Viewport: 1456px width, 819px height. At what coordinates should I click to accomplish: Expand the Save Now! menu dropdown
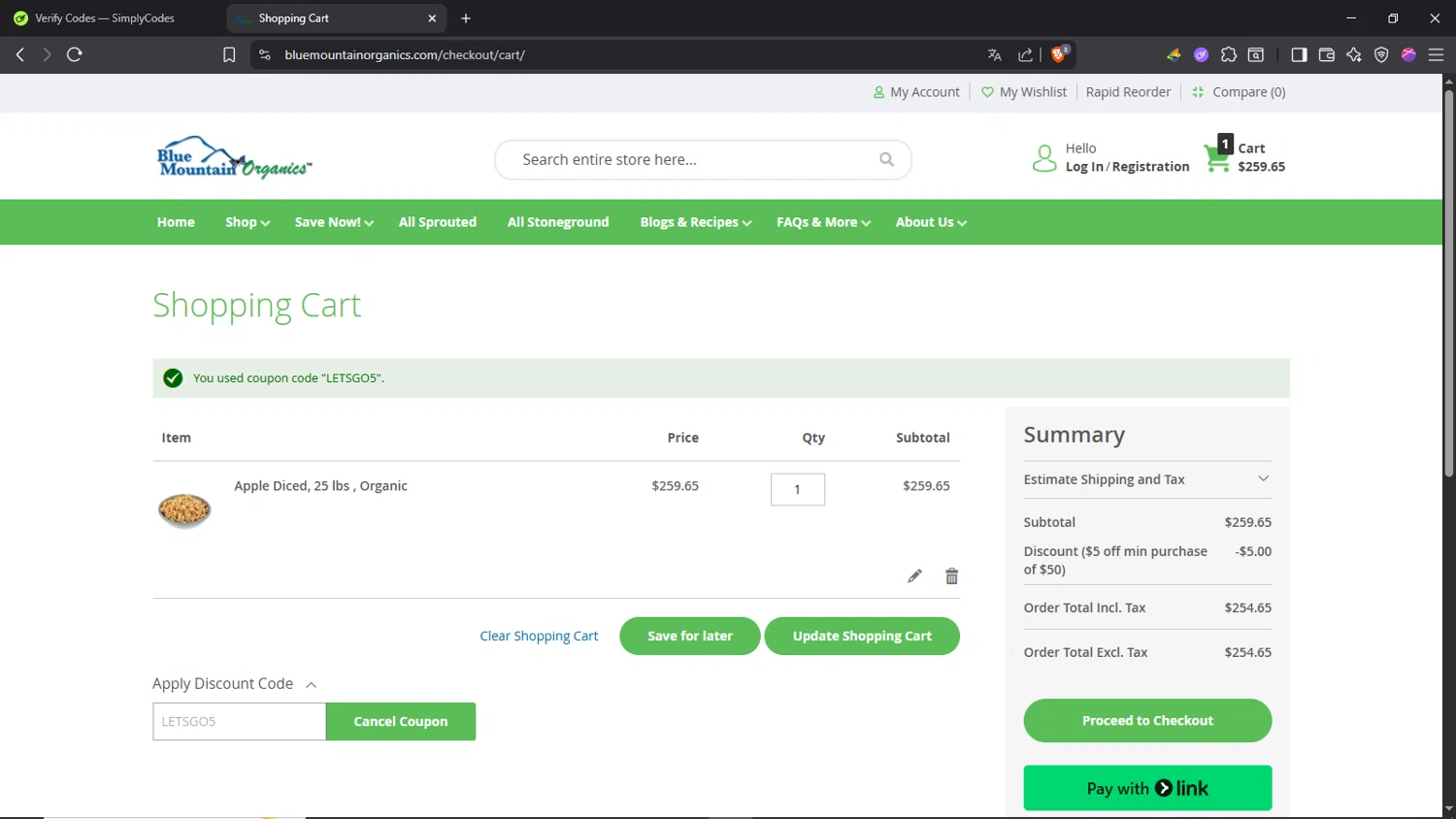click(334, 222)
